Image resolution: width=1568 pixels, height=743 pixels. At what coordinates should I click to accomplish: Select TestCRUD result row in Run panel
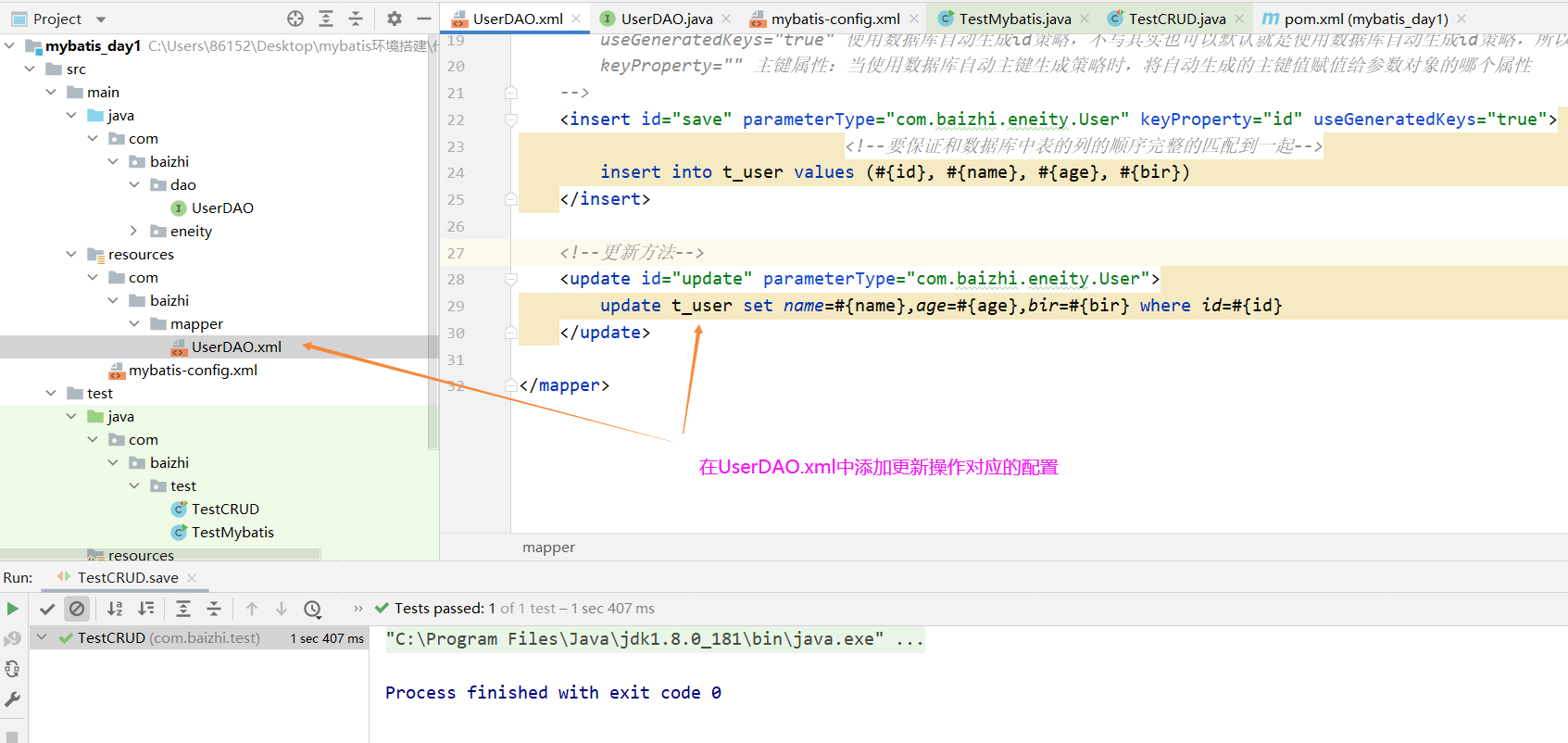pyautogui.click(x=199, y=637)
